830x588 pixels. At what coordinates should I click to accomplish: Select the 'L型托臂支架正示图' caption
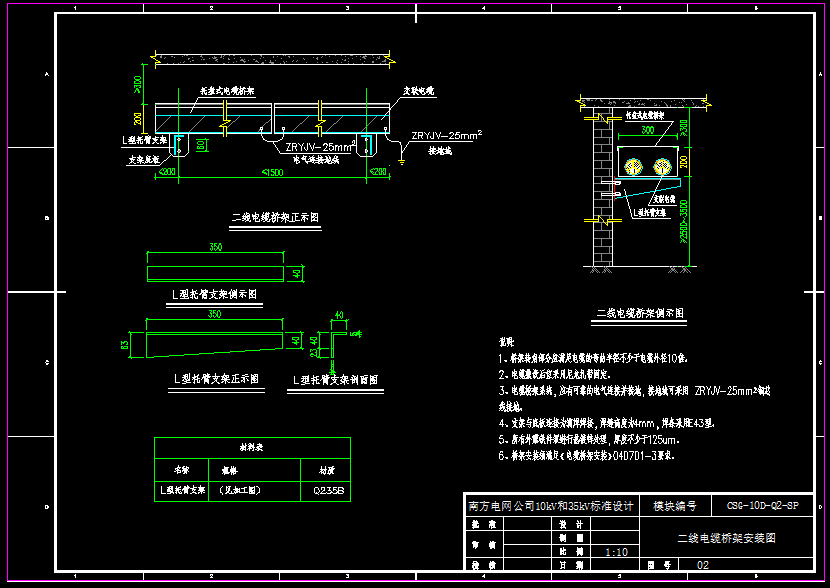pos(216,379)
